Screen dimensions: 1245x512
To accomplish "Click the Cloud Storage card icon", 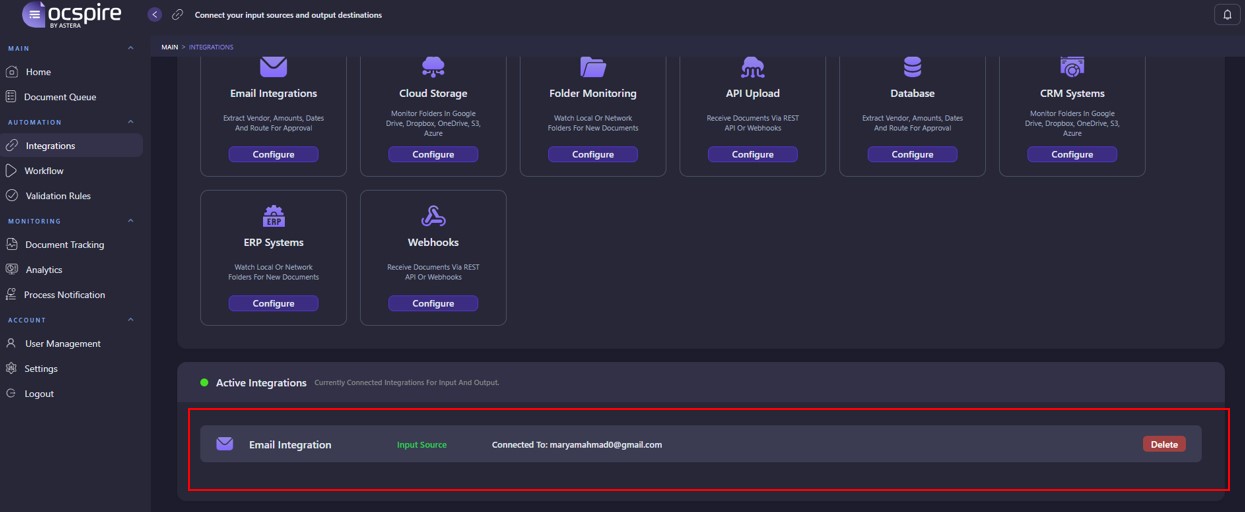I will point(433,67).
